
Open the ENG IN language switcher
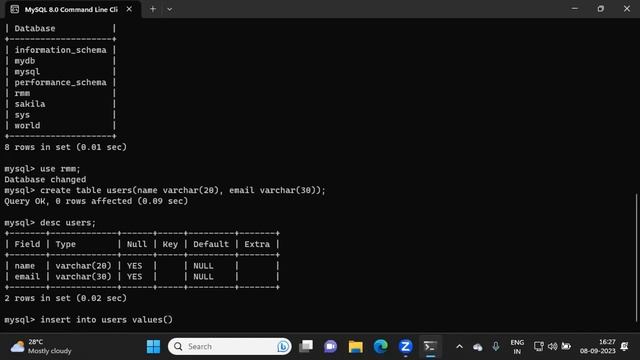(517, 347)
